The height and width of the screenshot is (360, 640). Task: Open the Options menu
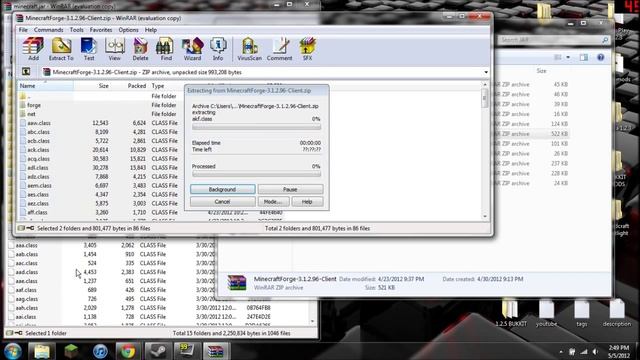point(129,30)
